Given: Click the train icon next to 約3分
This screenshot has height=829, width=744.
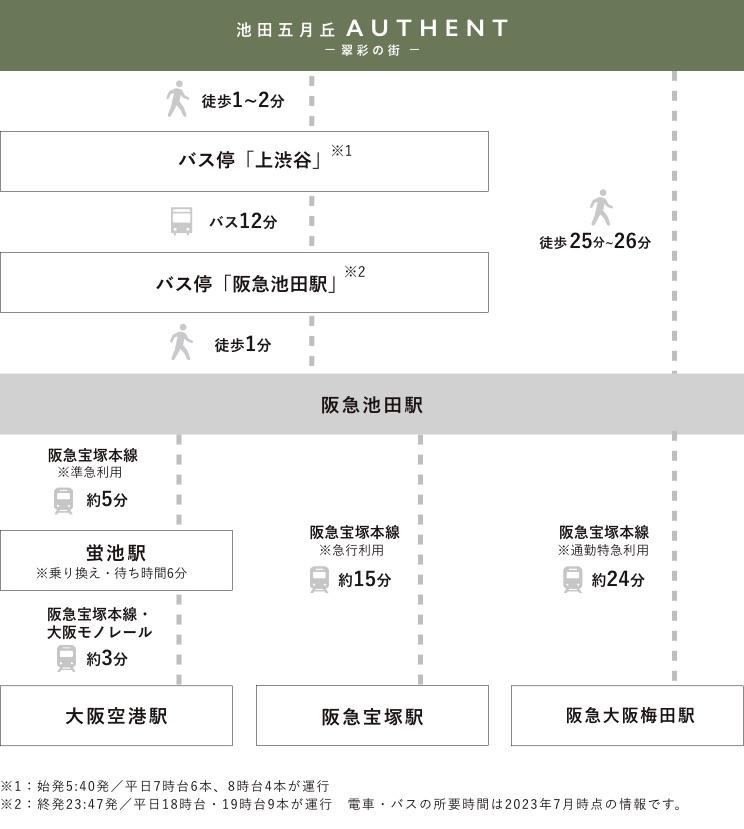Looking at the screenshot, I should click(66, 658).
